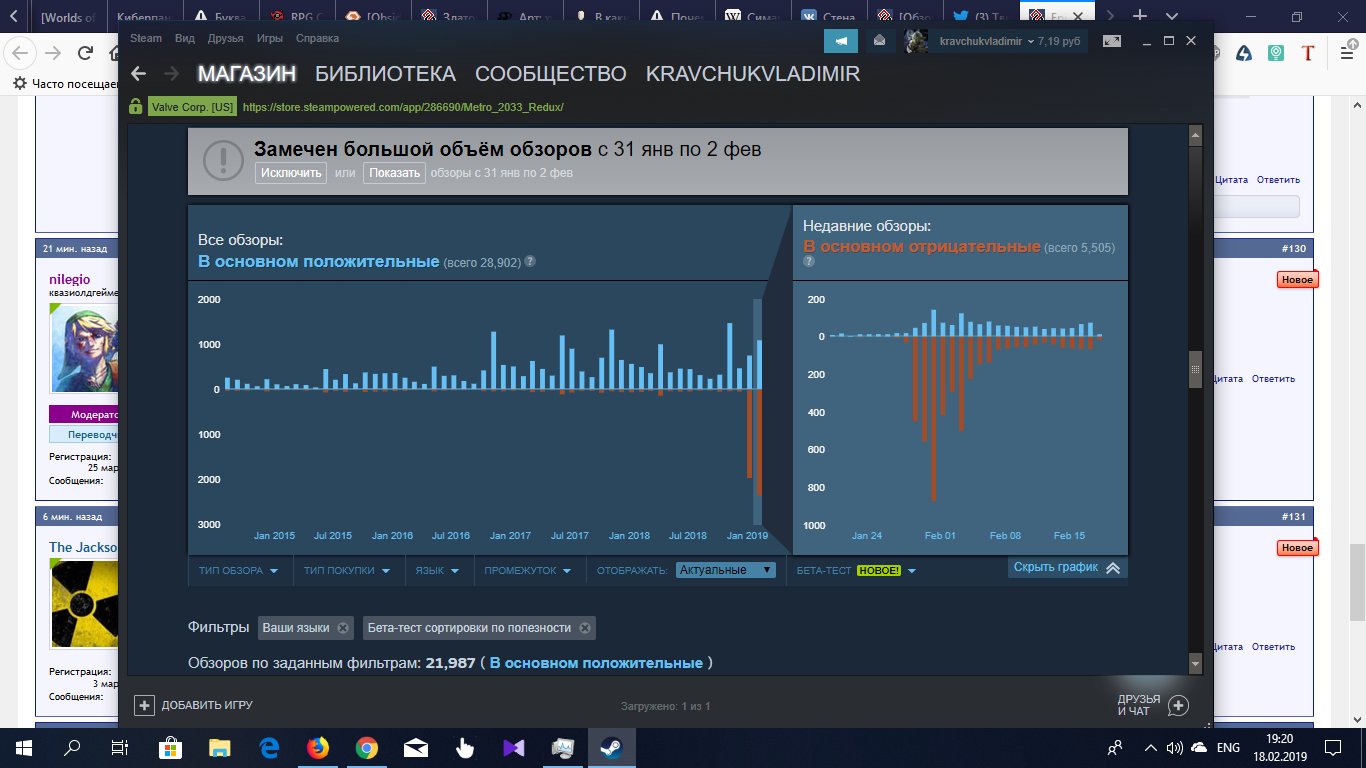Image resolution: width=1366 pixels, height=768 pixels.
Task: Expand the 'Язык' filter dropdown
Action: tap(437, 570)
